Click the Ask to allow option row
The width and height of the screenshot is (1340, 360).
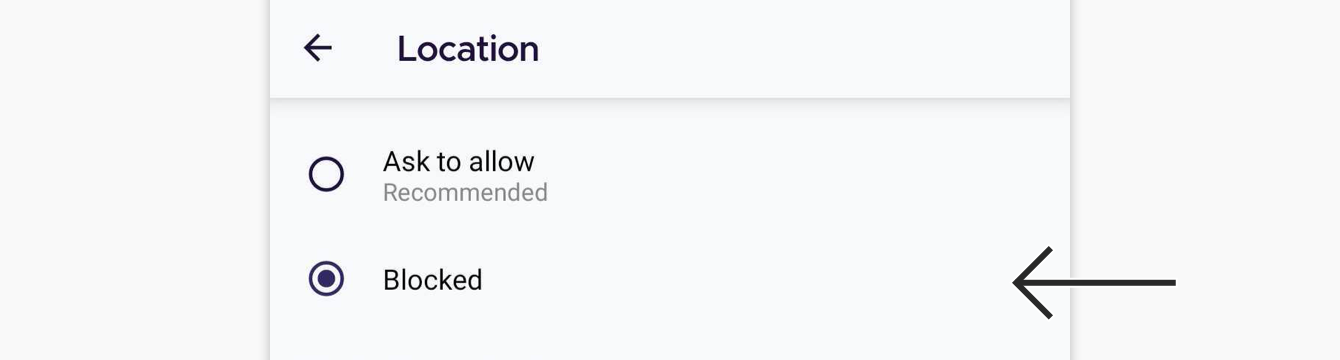coord(670,175)
